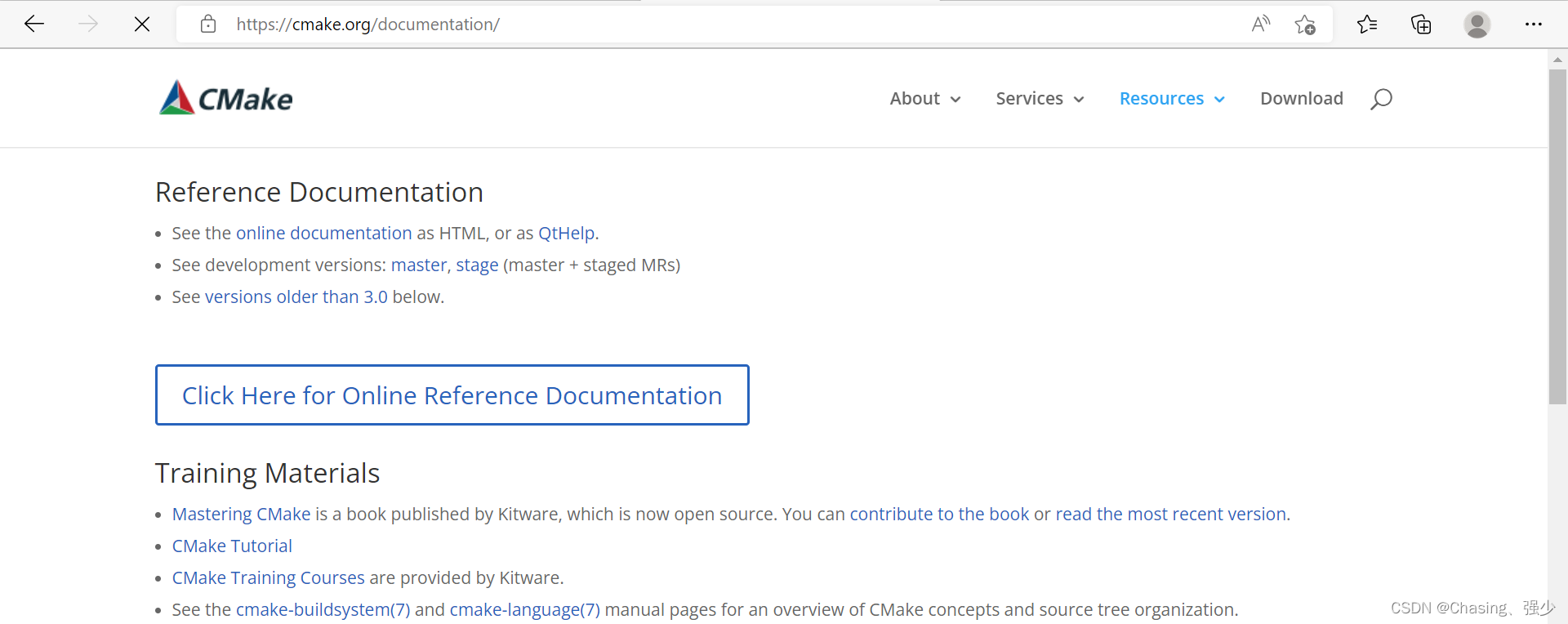1568x624 pixels.
Task: Expand the Services menu chevron
Action: point(1079,100)
